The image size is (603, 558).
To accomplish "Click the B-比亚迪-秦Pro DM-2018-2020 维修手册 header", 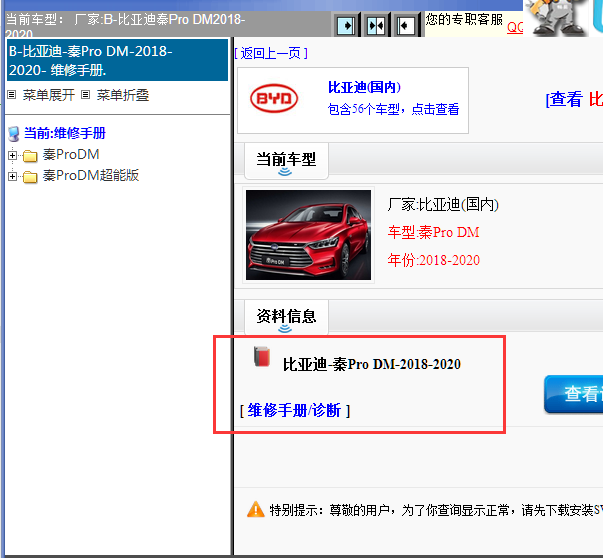I will [118, 60].
